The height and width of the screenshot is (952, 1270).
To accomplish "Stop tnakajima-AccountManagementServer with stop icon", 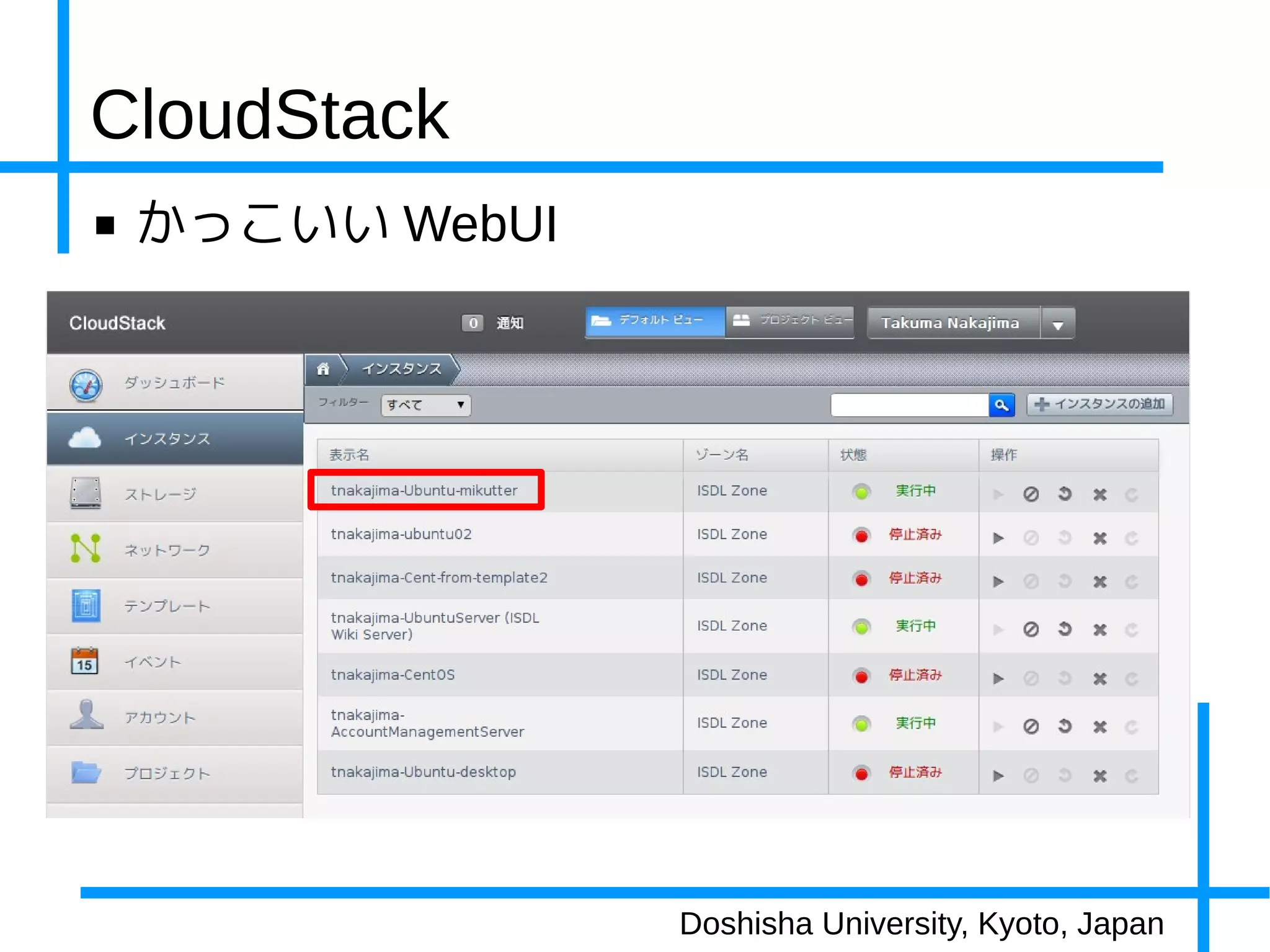I will tap(1031, 726).
